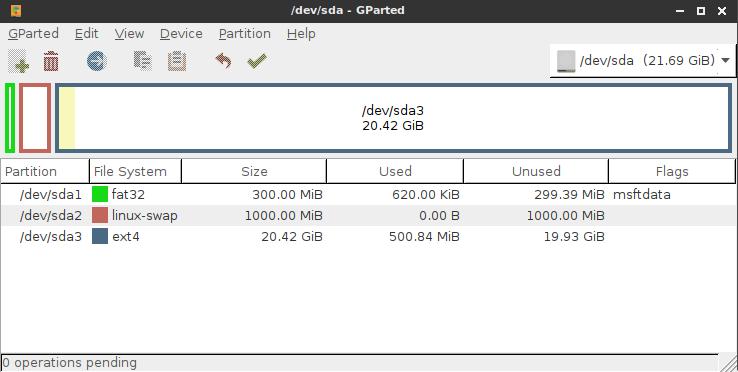
Task: Apply all operations with the checkmark icon
Action: click(257, 61)
